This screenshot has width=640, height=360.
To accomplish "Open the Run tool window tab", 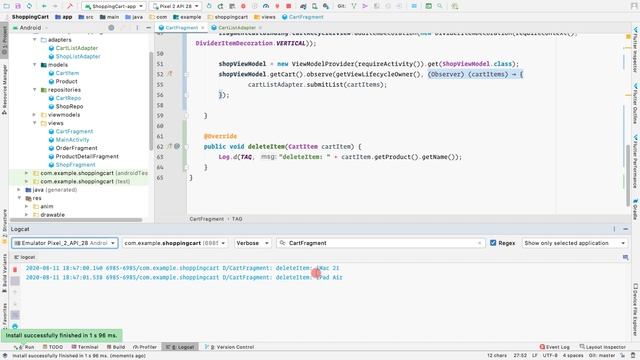I will 24,347.
